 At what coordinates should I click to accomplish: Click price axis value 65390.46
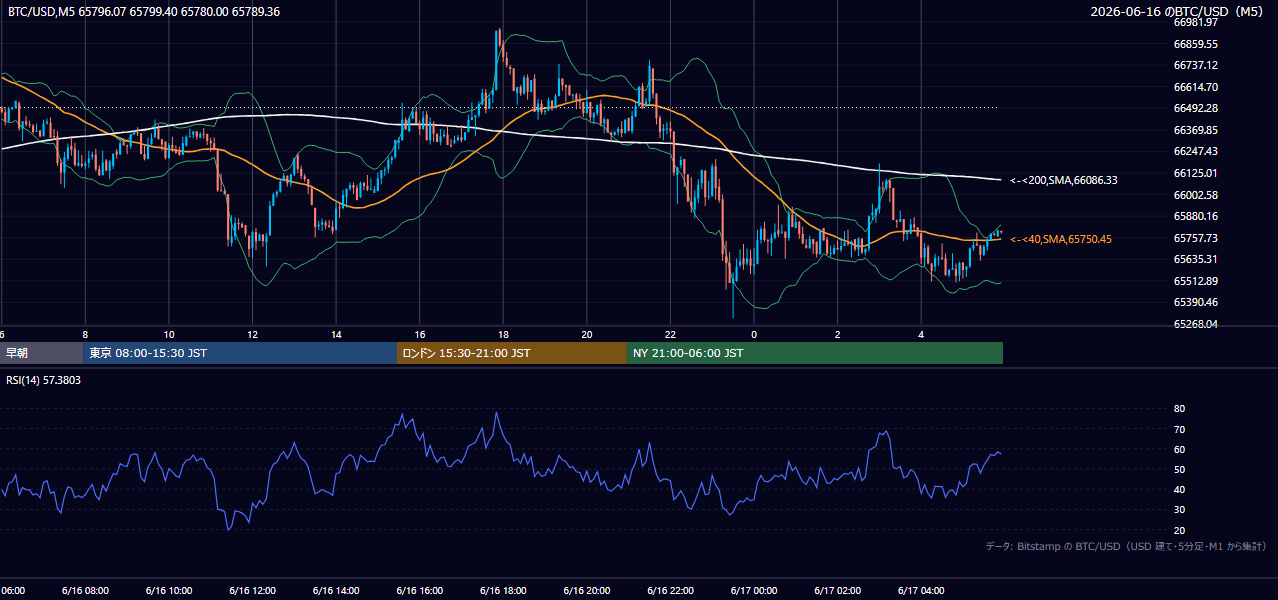(x=1195, y=302)
